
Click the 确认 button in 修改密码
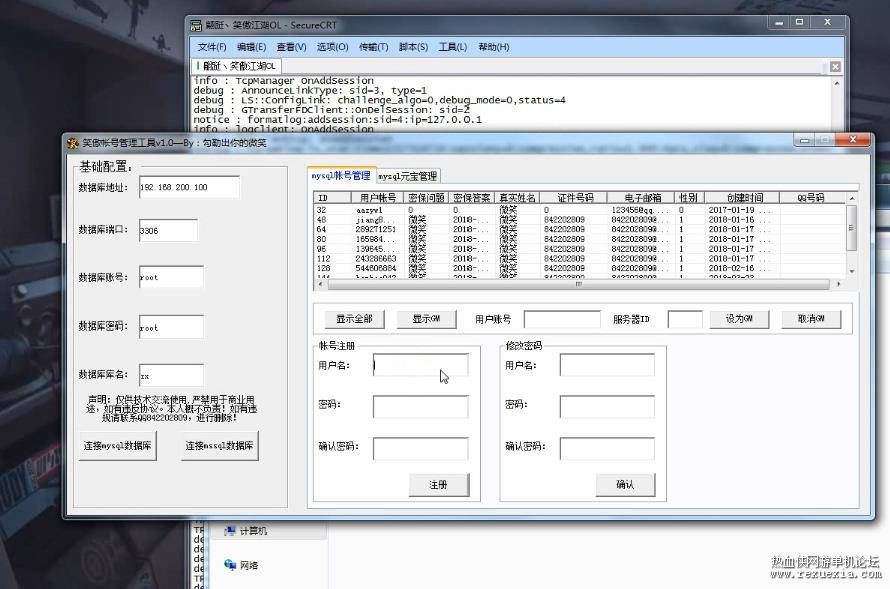[625, 485]
